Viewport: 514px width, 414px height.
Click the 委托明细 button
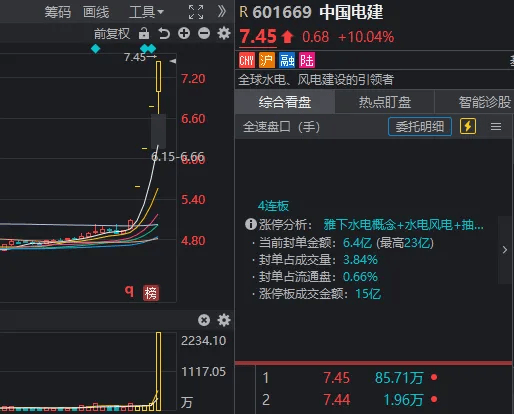(420, 126)
